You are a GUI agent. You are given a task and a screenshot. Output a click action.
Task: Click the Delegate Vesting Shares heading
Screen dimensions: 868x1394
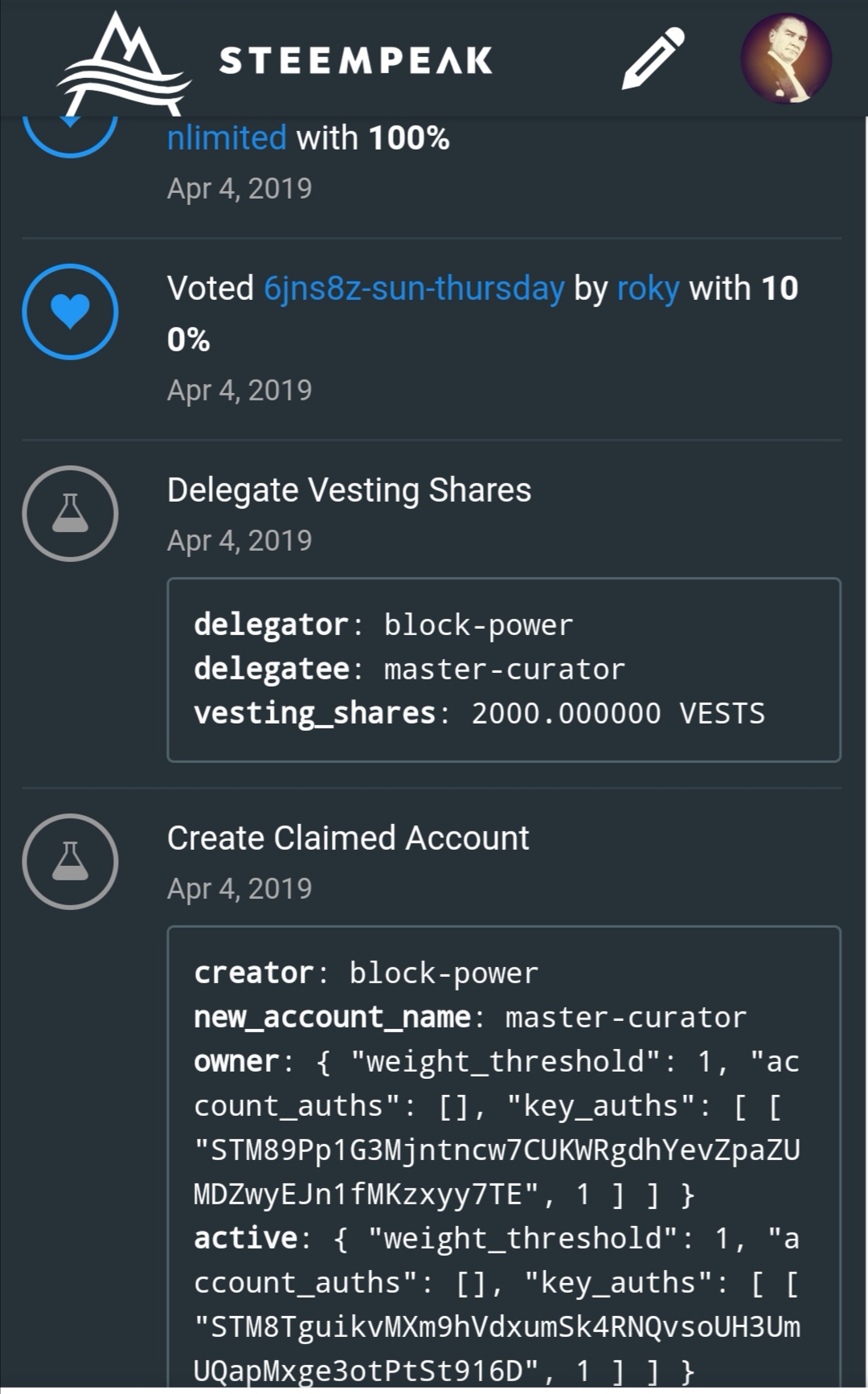(x=349, y=490)
